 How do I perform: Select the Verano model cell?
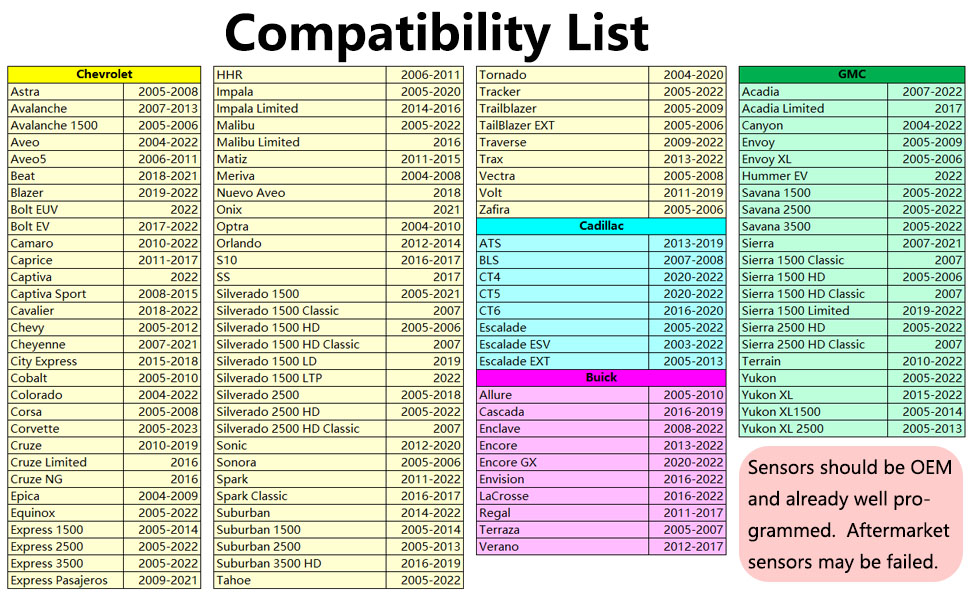click(x=563, y=547)
